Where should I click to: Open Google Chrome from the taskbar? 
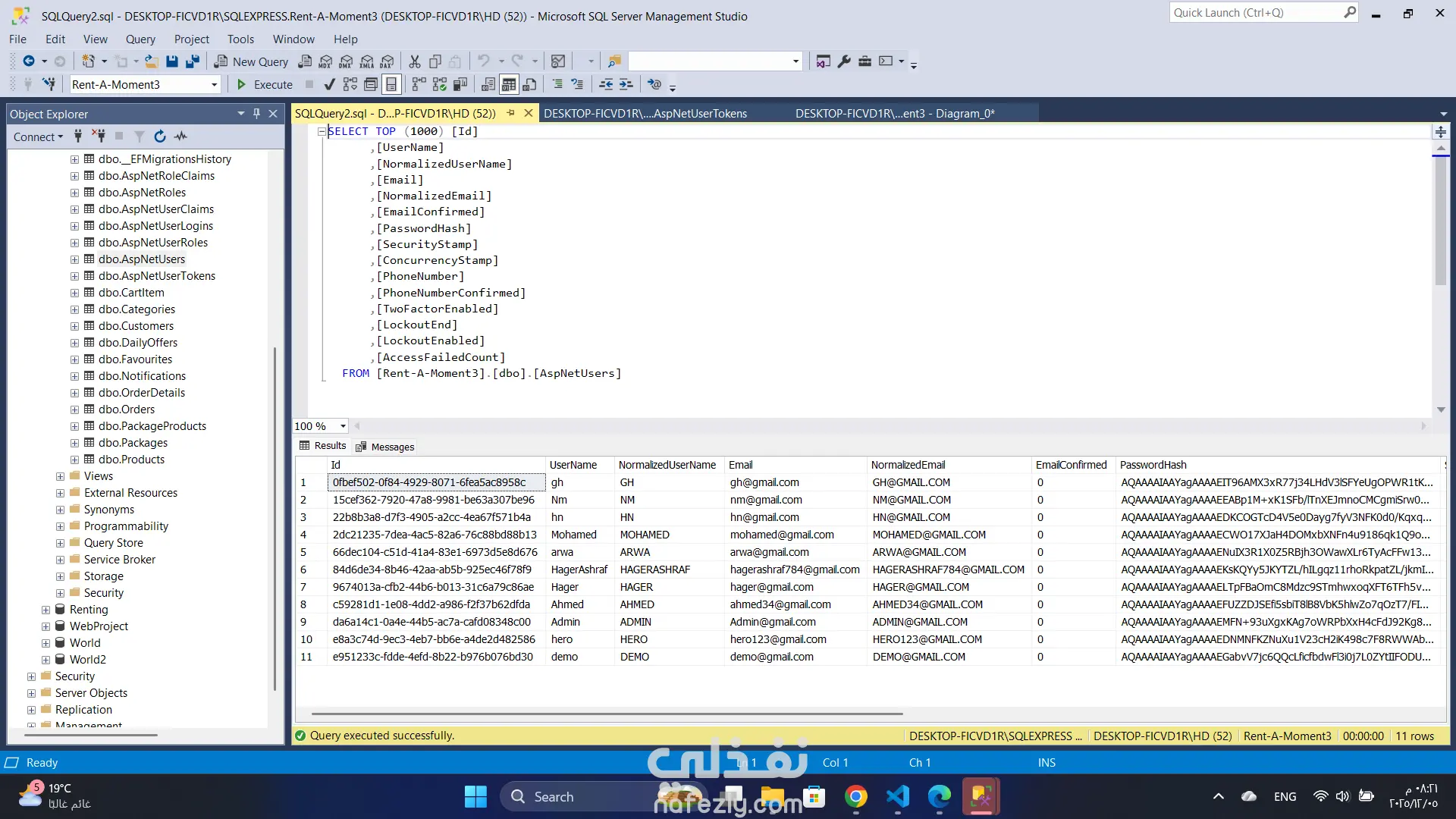tap(856, 796)
